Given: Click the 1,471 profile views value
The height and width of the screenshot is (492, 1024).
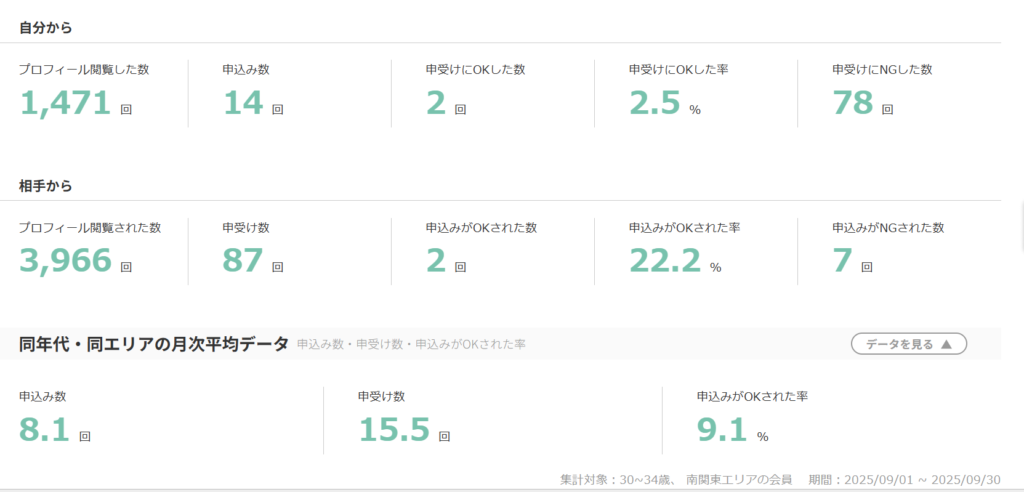Looking at the screenshot, I should pyautogui.click(x=65, y=102).
